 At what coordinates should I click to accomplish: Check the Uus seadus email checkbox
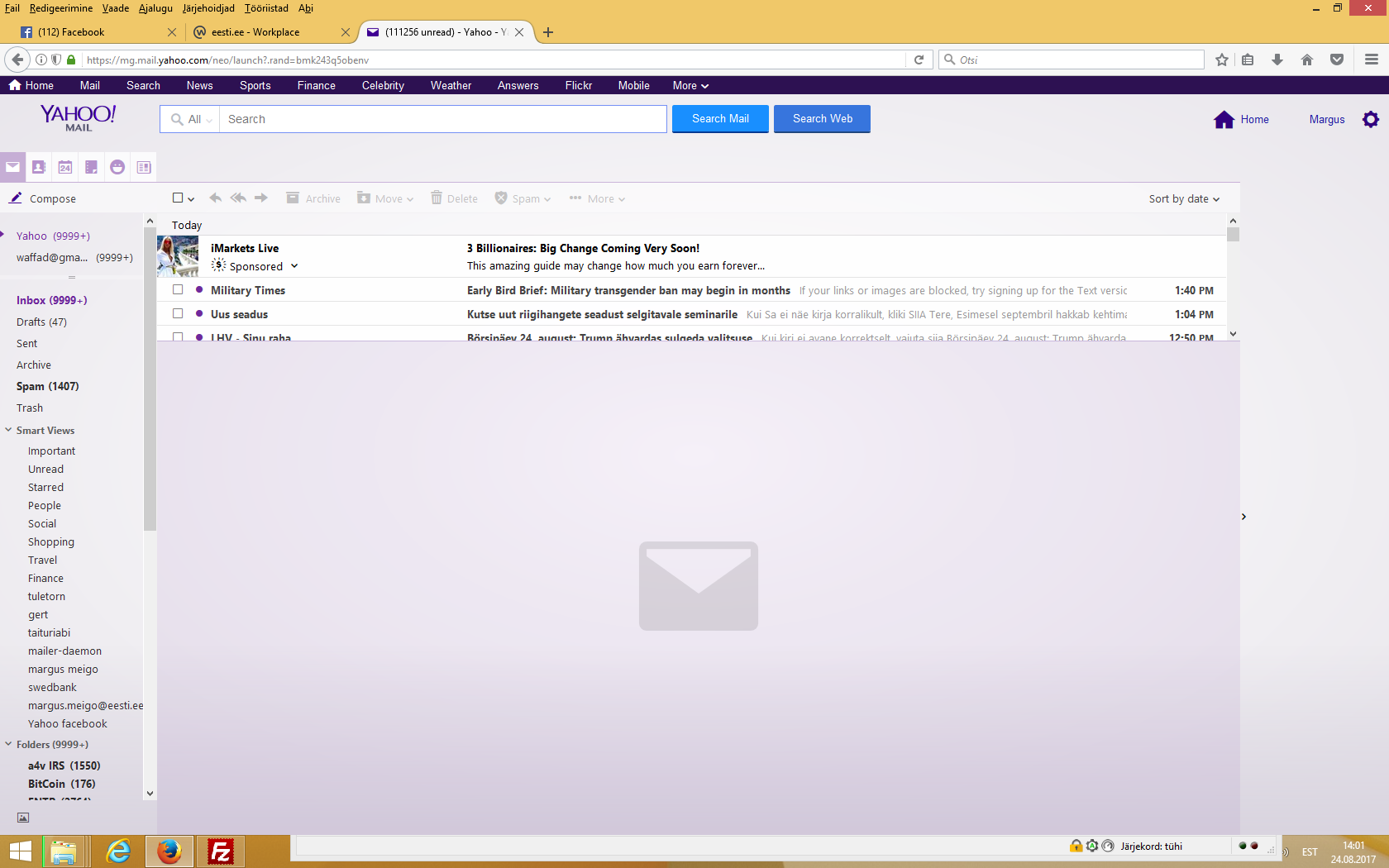pos(178,314)
